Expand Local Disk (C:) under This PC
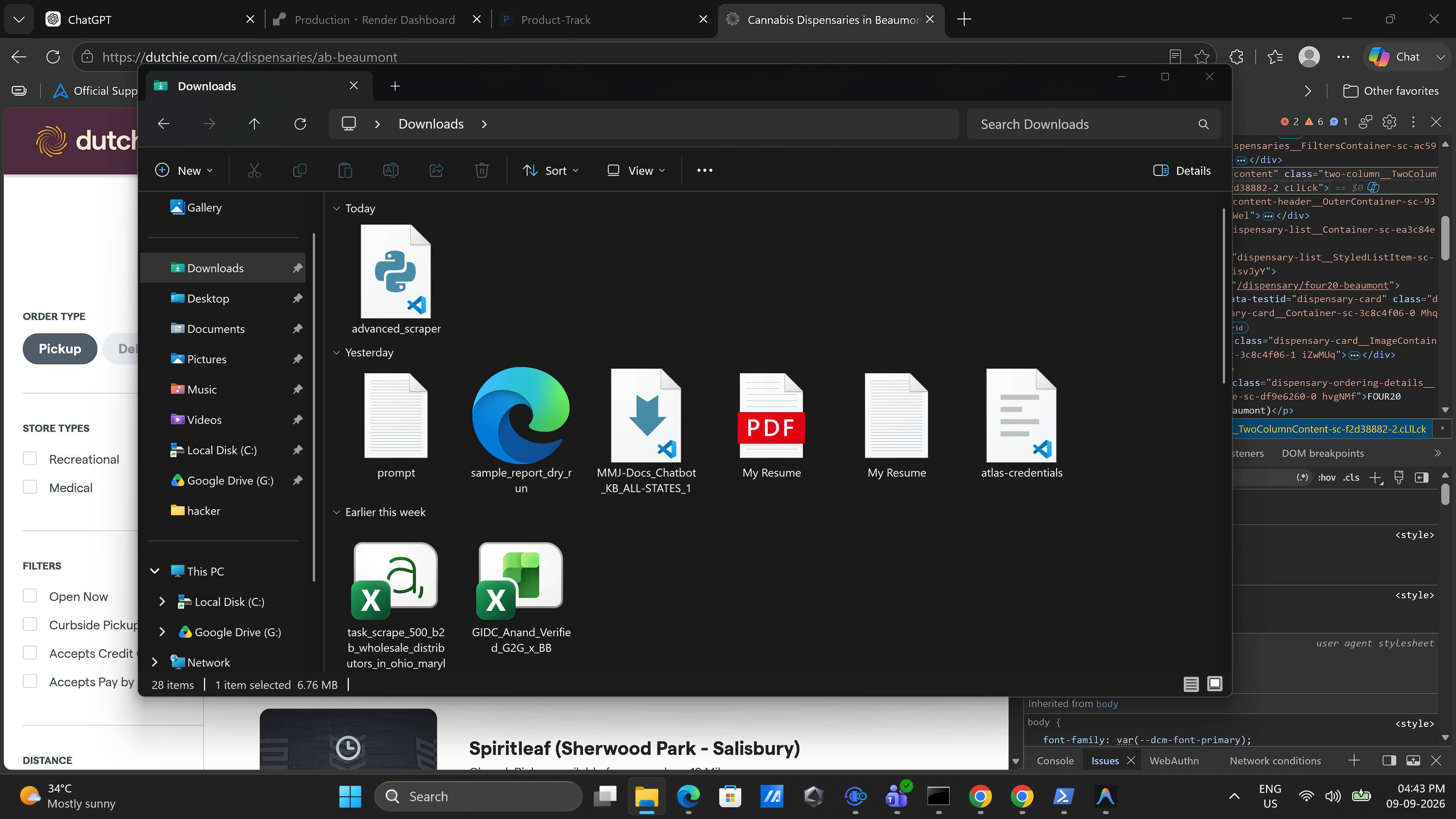Image resolution: width=1456 pixels, height=819 pixels. pos(162,601)
